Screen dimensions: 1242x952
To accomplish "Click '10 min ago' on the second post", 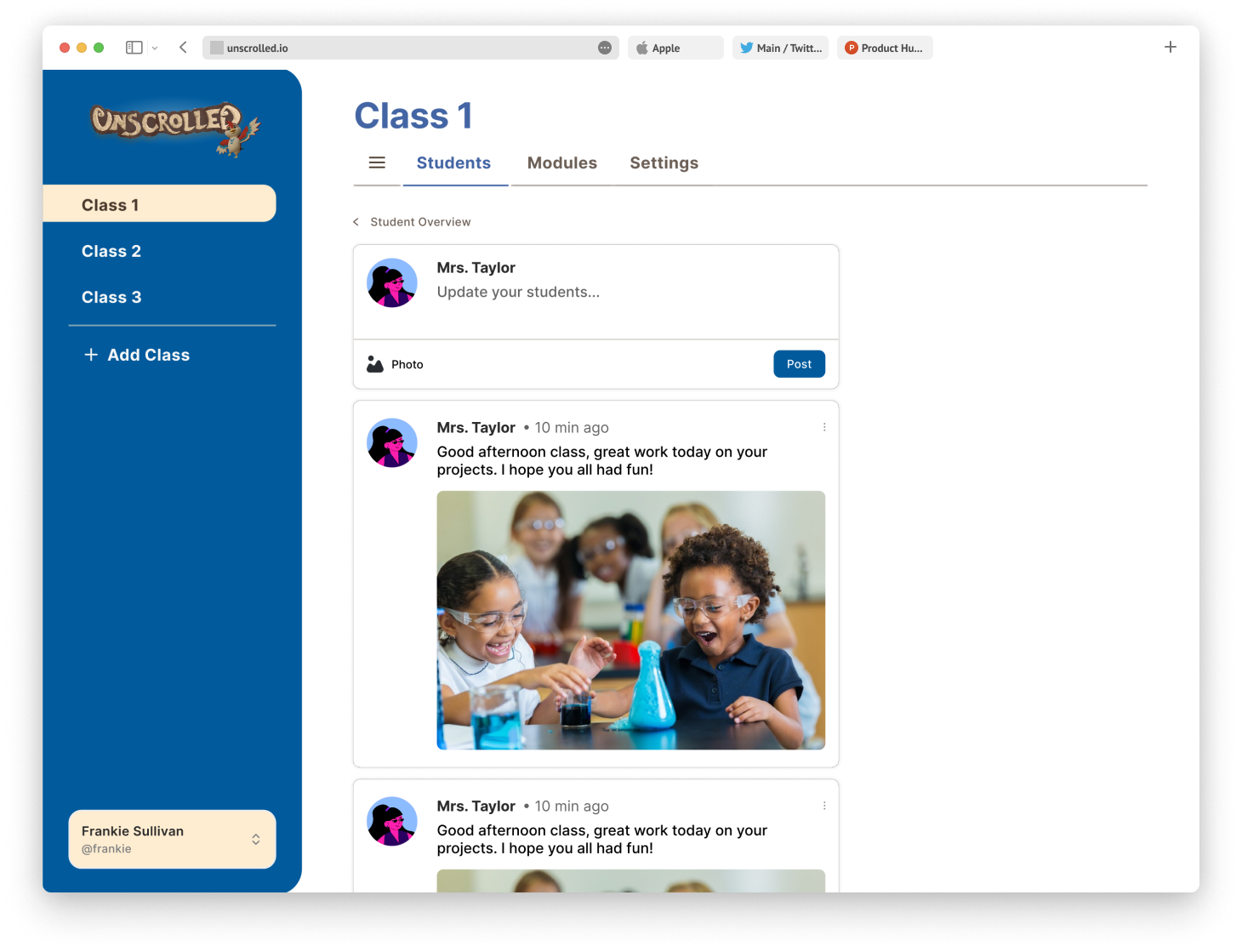I will tap(572, 806).
